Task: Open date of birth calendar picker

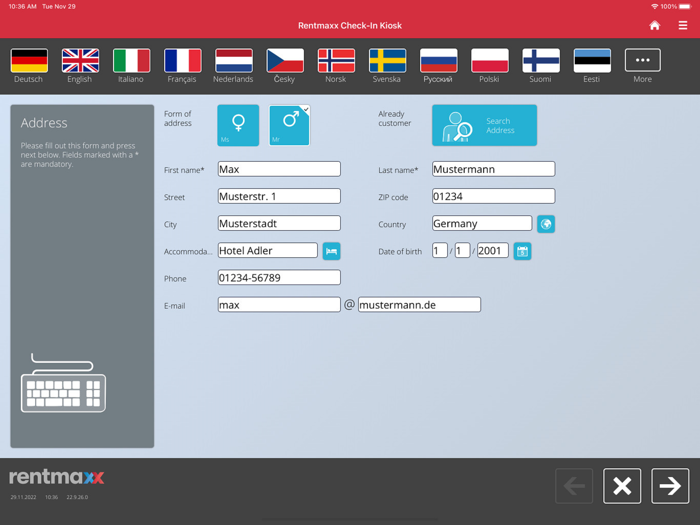Action: pyautogui.click(x=522, y=251)
